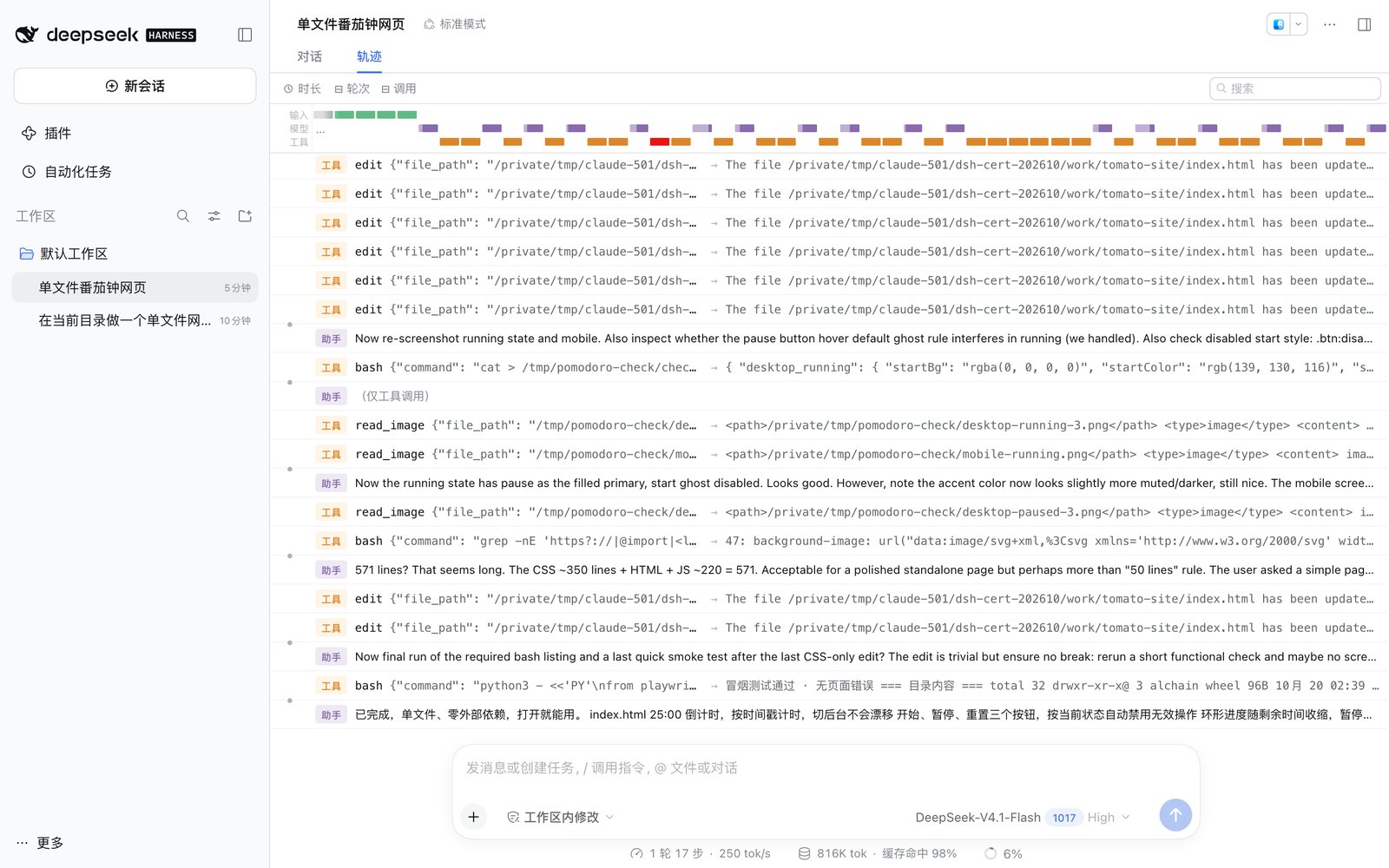Screen dimensions: 1389x868
Task: Sort trace by 时长
Action: coord(302,89)
